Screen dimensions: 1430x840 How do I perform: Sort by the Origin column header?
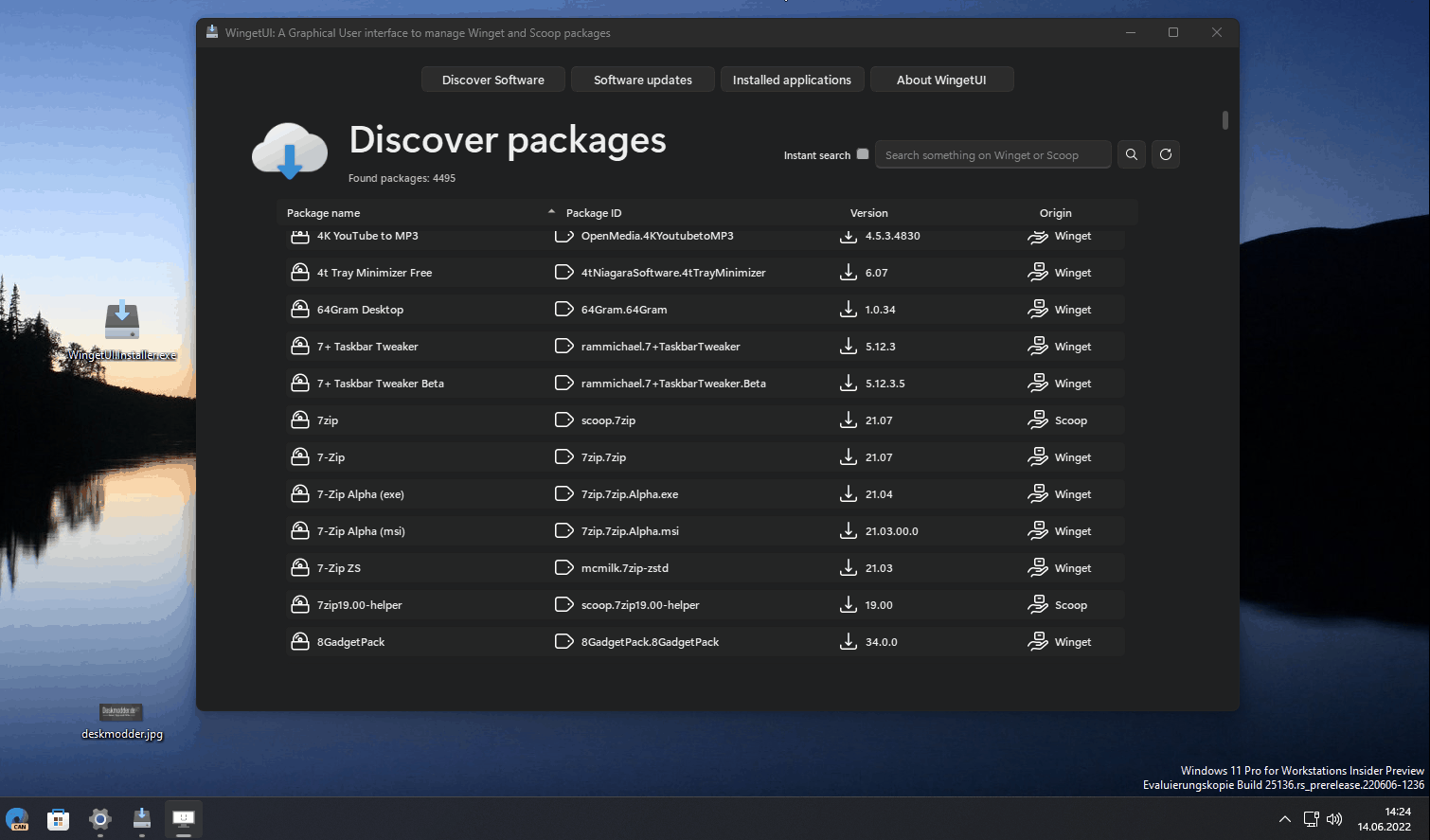click(x=1056, y=213)
